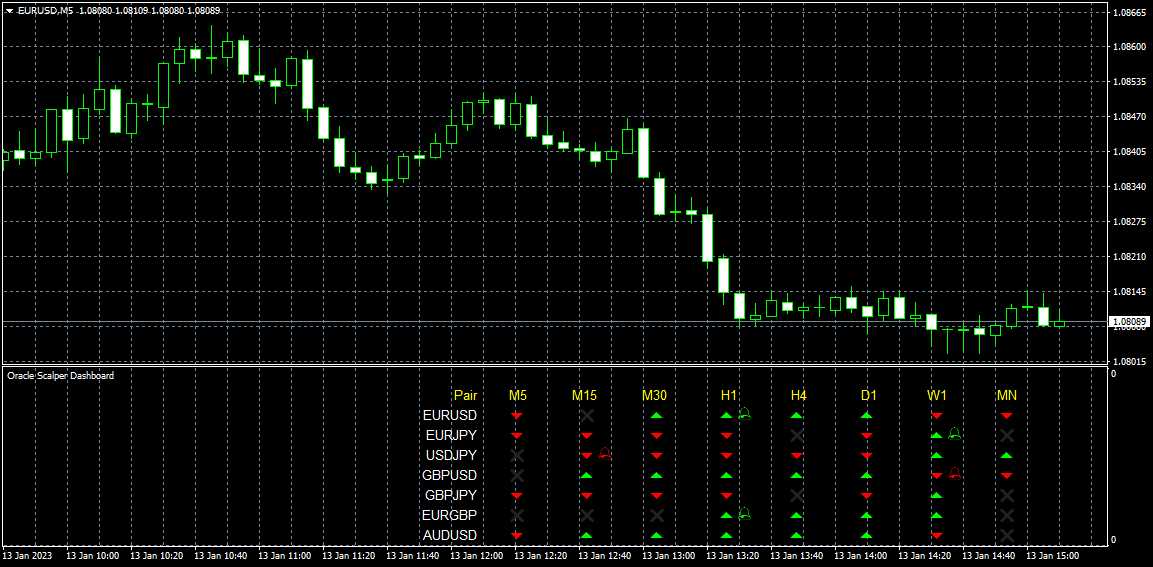Screen dimensions: 1153x567
Task: Select the green up arrow for EURUSD D1
Action: 866,416
